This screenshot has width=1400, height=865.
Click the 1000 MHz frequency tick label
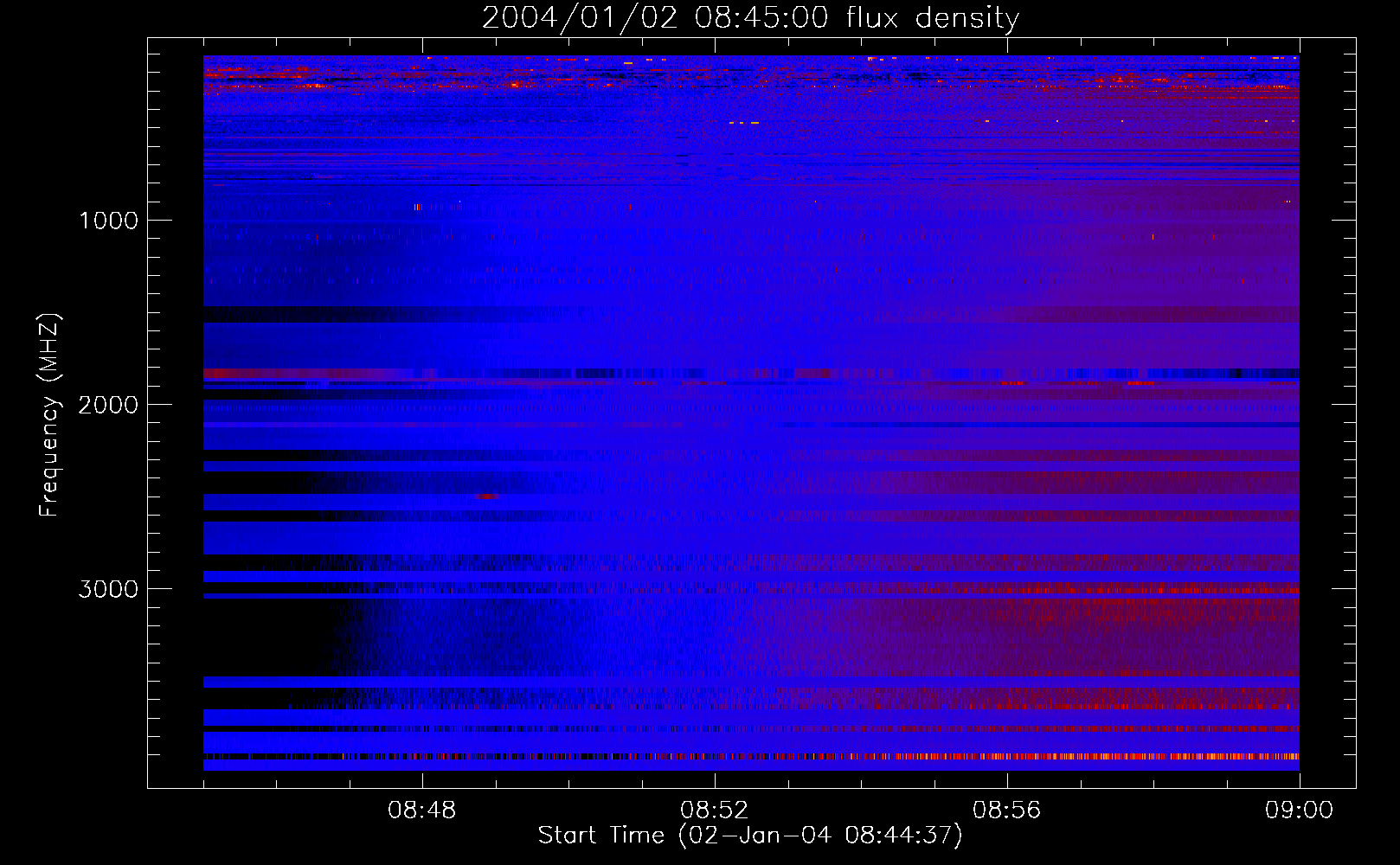108,221
